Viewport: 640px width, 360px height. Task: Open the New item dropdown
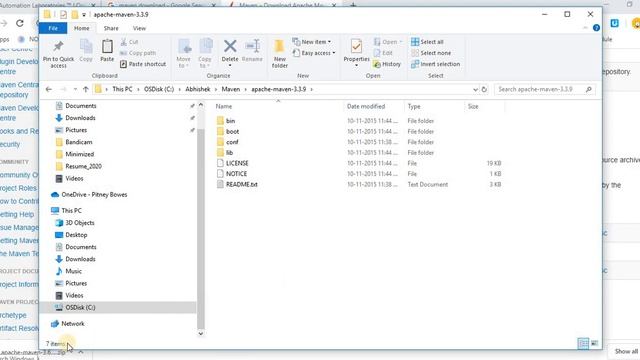pyautogui.click(x=312, y=42)
